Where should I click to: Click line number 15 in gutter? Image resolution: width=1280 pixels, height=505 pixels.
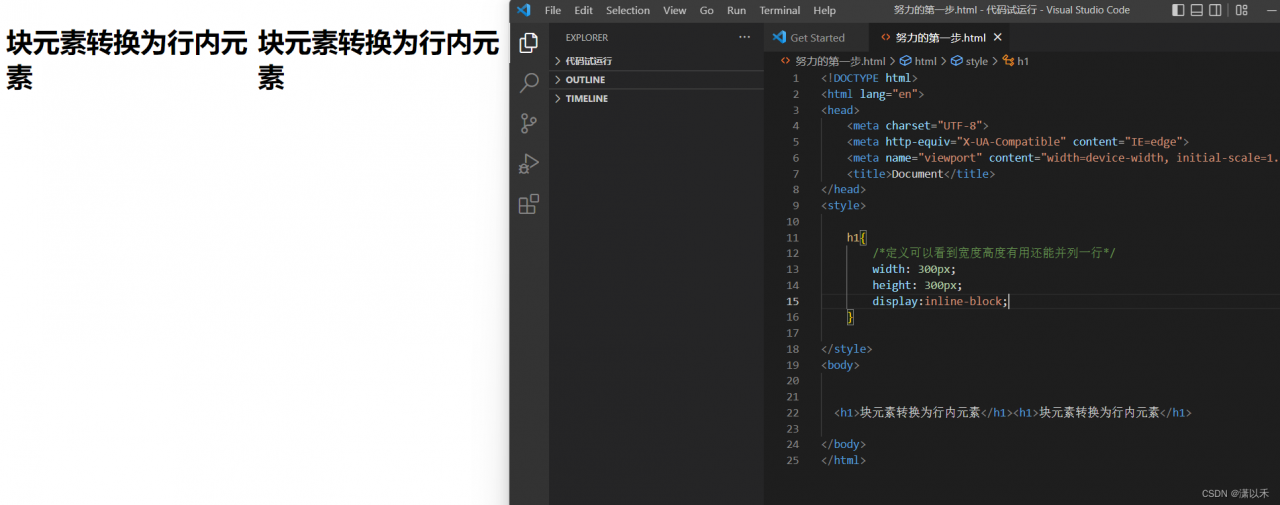click(x=793, y=301)
